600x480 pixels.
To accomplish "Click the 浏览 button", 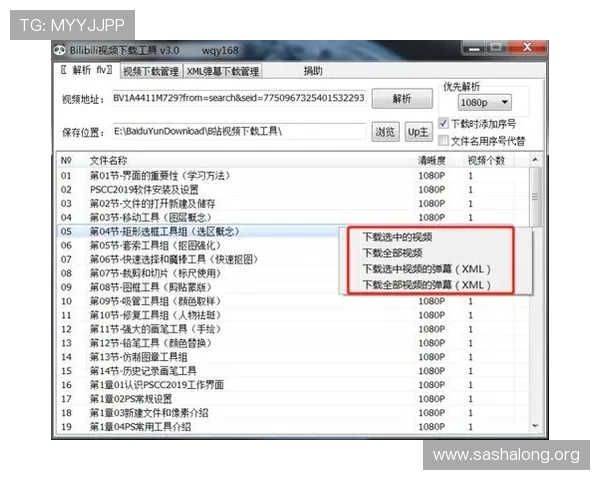I will pyautogui.click(x=385, y=132).
